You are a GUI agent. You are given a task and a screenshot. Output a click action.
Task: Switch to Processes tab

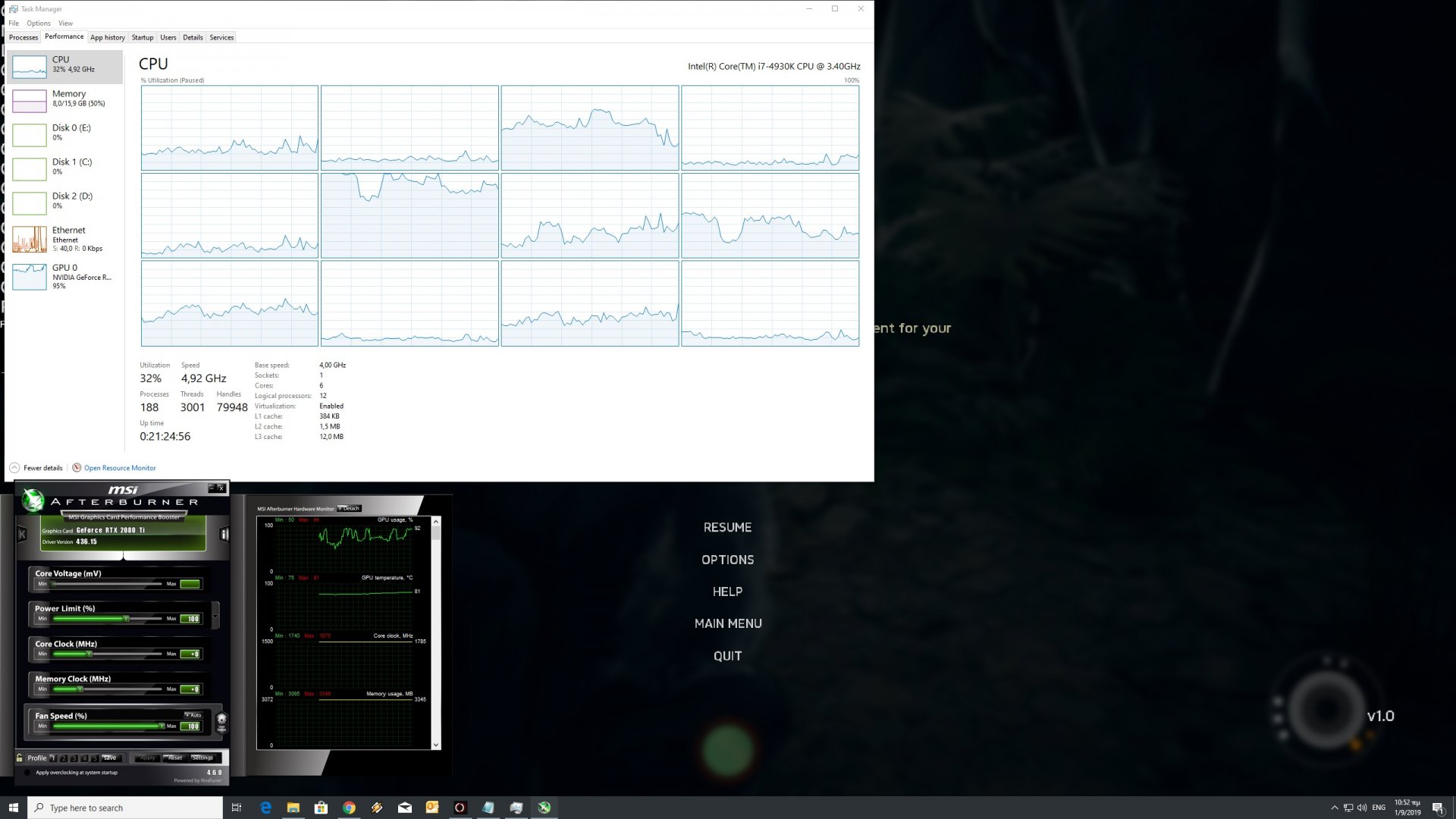coord(24,37)
